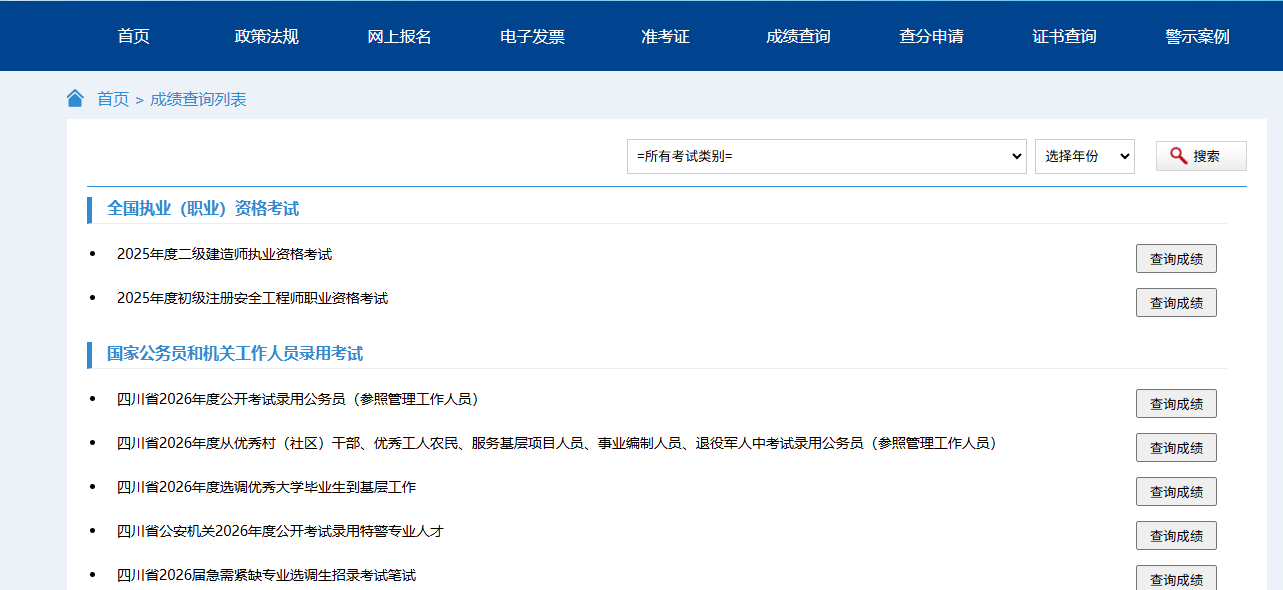Open 首页 in the top navigation

click(x=133, y=37)
